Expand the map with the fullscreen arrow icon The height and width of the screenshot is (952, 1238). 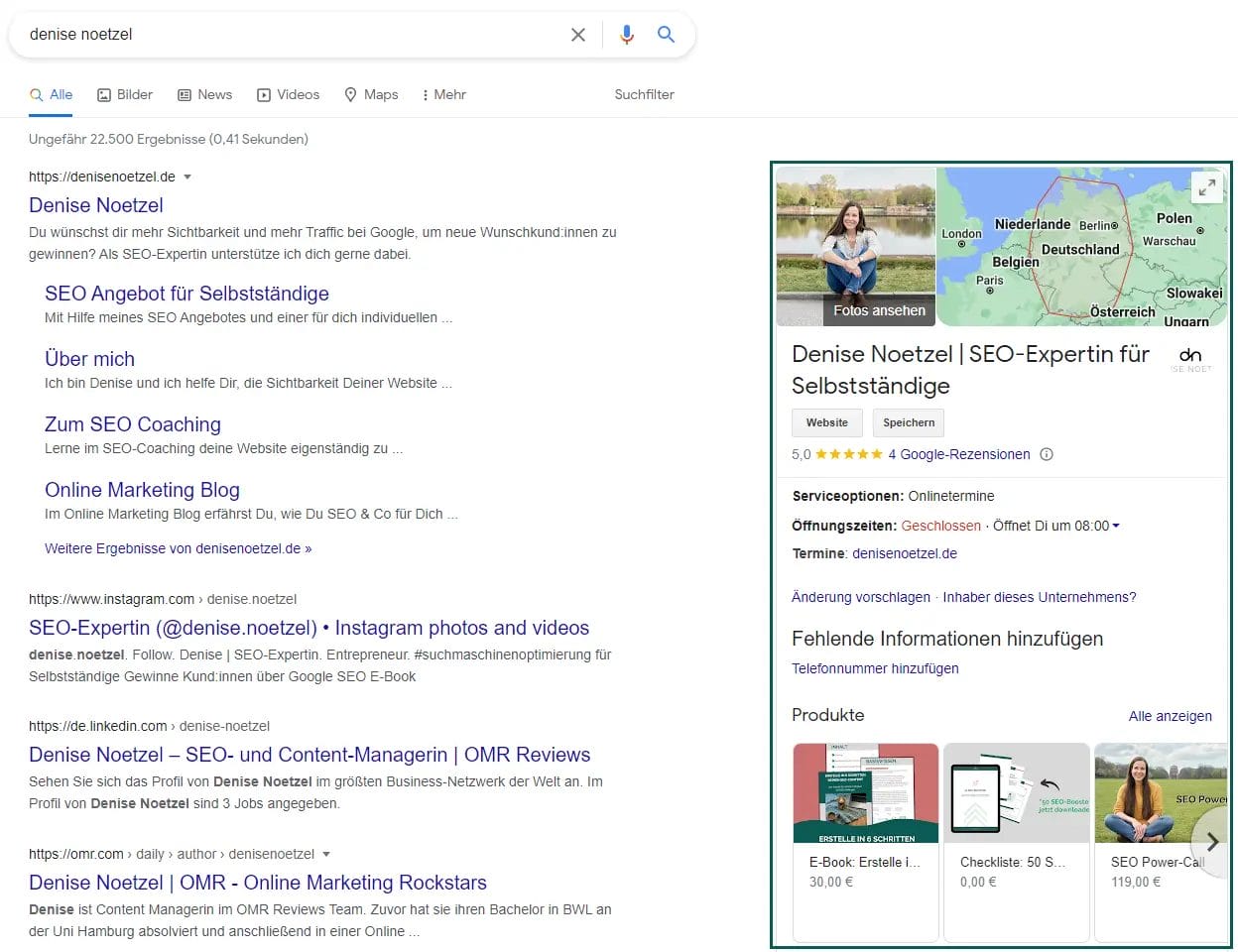[1206, 186]
